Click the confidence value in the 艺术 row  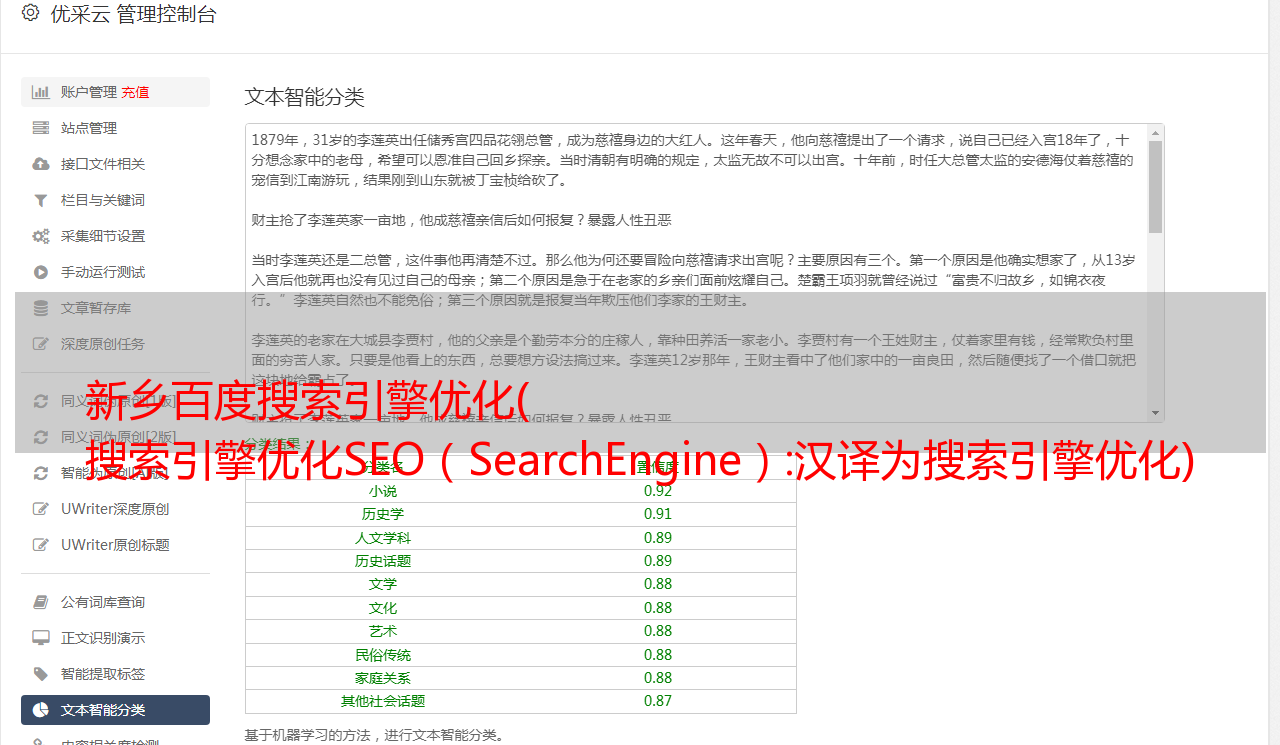click(x=658, y=631)
